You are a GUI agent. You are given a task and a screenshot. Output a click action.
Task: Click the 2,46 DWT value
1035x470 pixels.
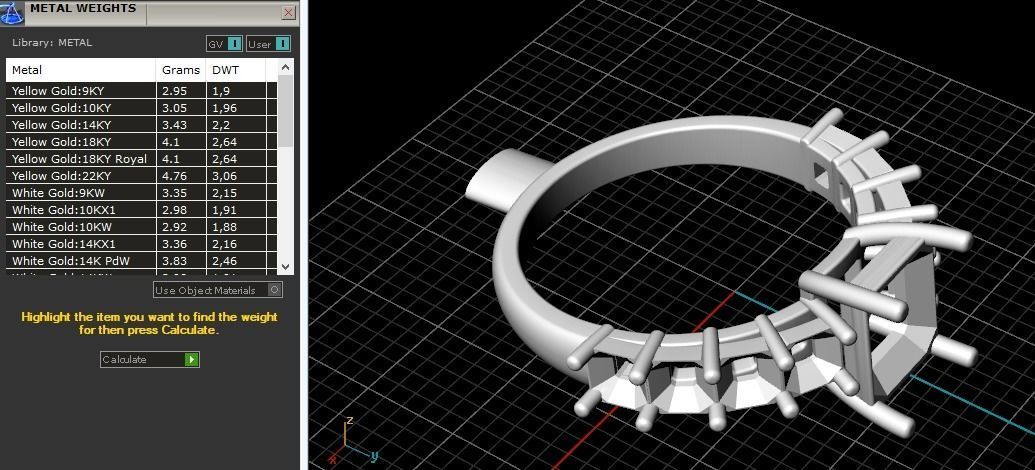(x=224, y=261)
